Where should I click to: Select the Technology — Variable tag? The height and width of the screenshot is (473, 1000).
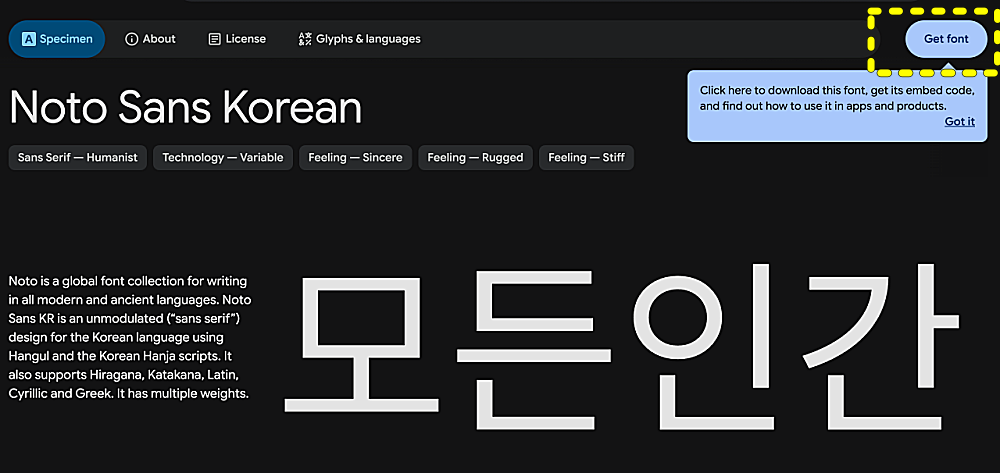tap(223, 157)
